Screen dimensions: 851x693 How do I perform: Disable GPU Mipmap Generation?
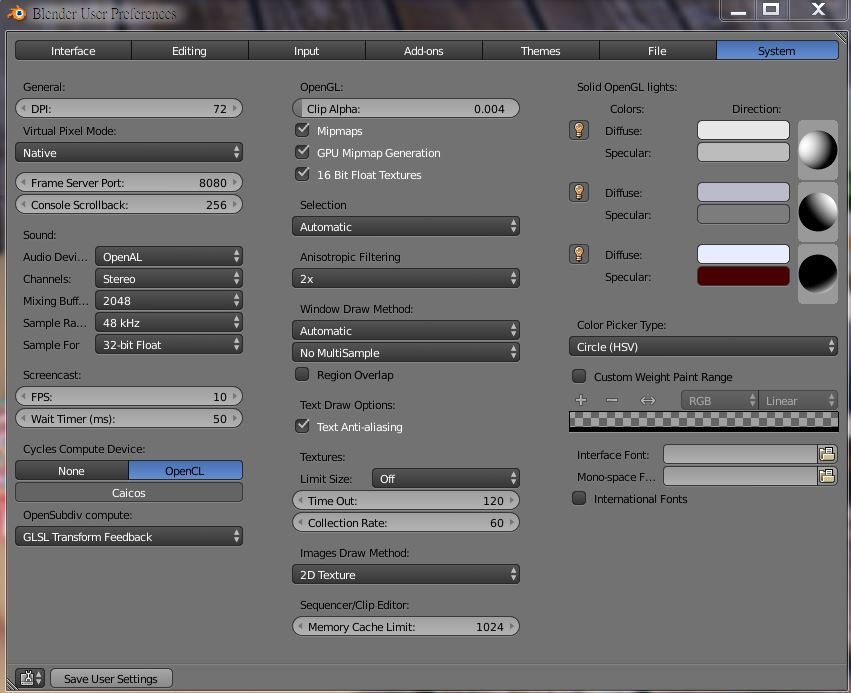coord(303,153)
